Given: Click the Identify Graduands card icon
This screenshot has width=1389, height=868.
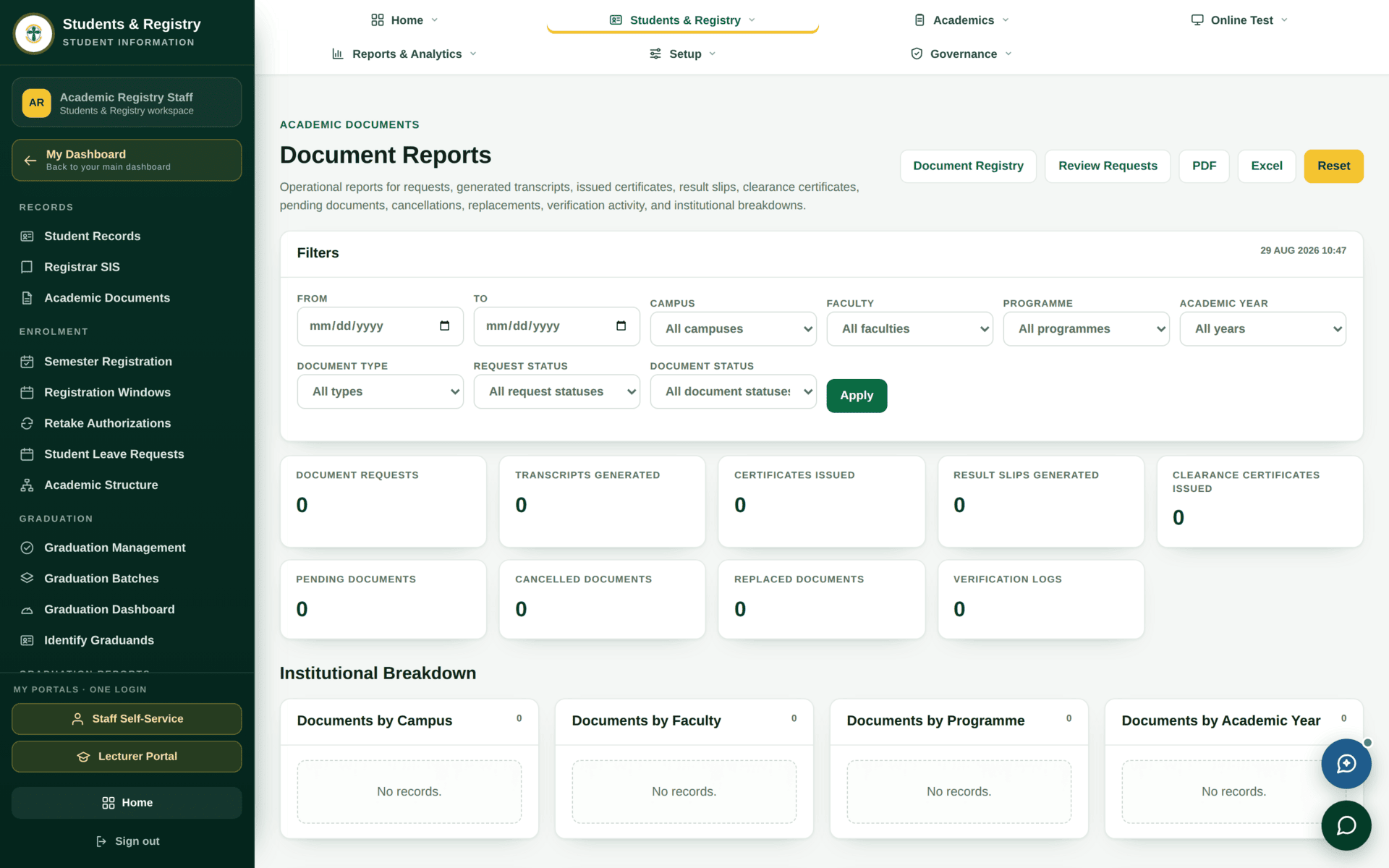Looking at the screenshot, I should click(x=27, y=640).
